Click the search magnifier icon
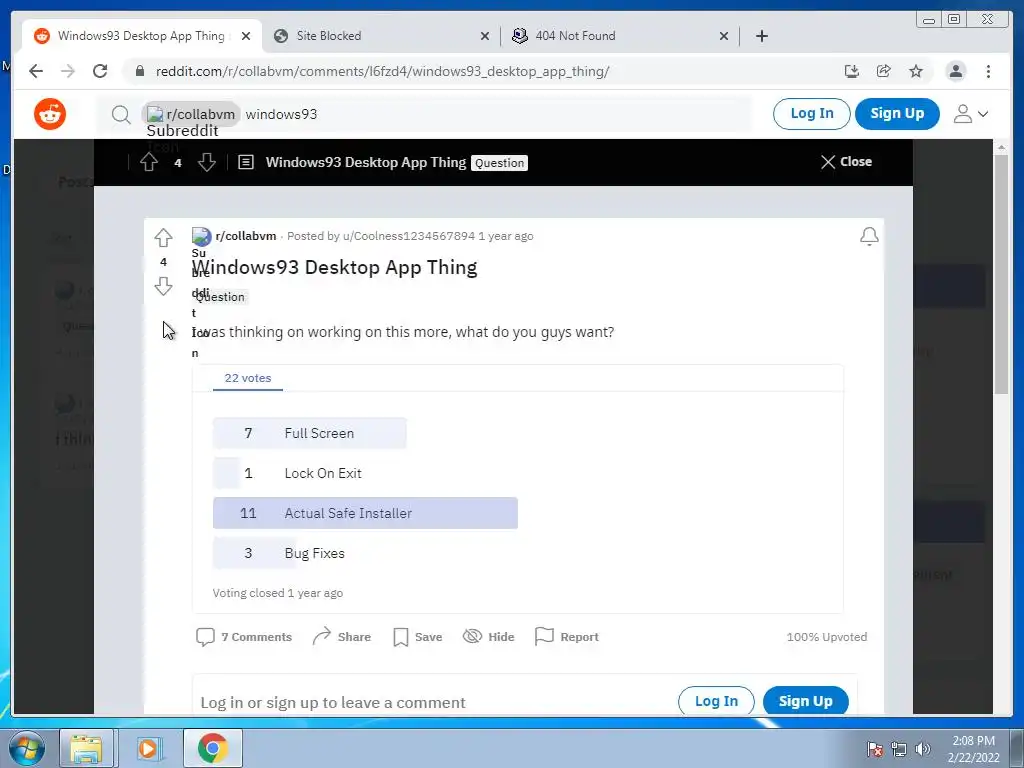Viewport: 1024px width, 768px height. pyautogui.click(x=121, y=115)
